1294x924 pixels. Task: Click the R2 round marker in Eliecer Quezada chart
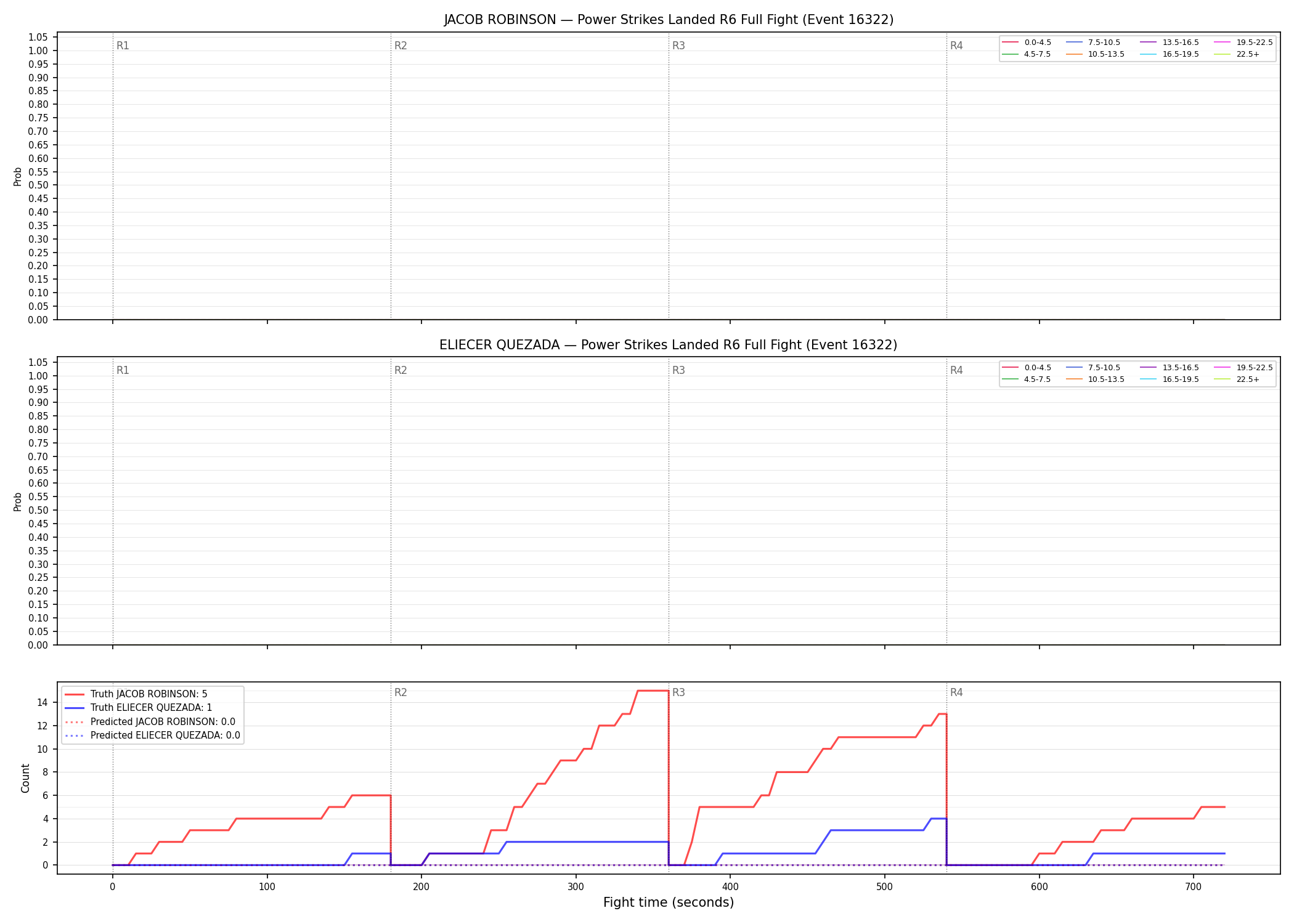[401, 370]
